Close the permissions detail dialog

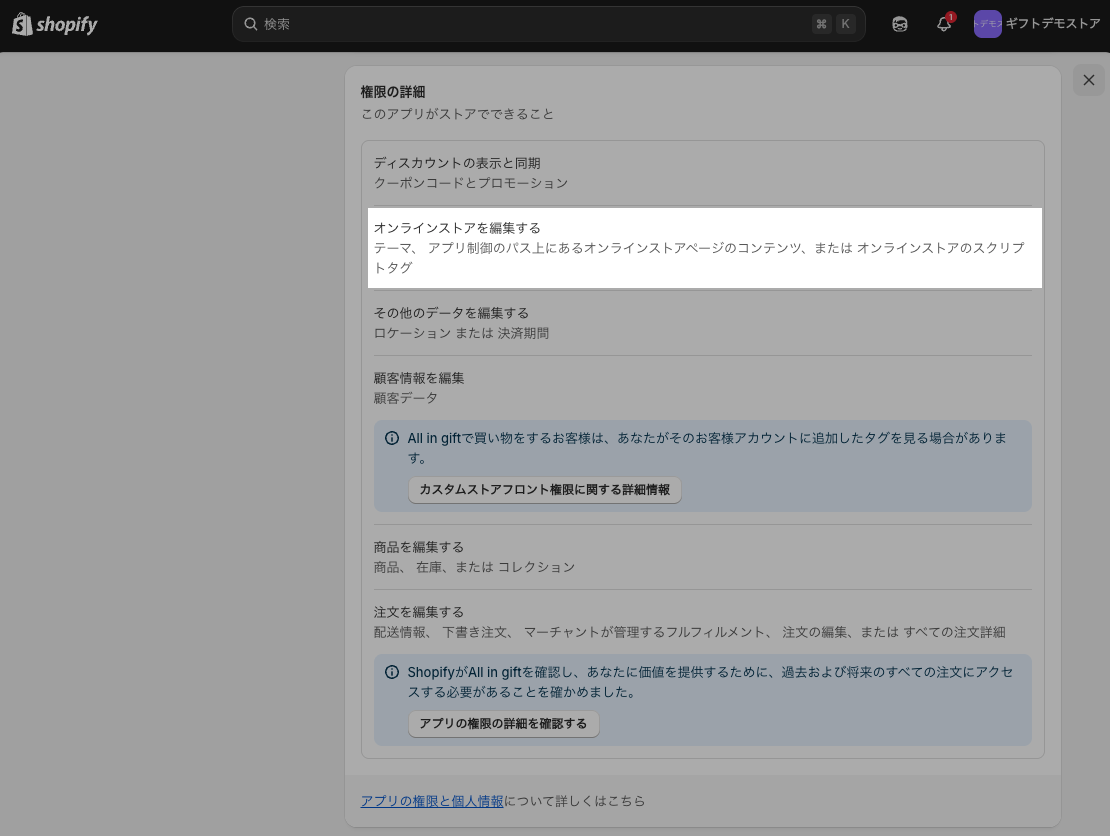1089,80
